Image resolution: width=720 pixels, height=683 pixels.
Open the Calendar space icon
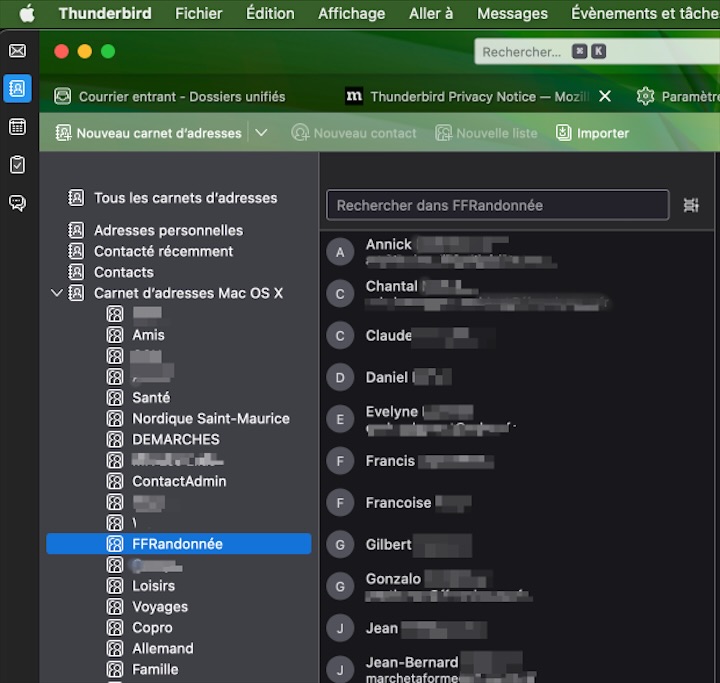17,126
